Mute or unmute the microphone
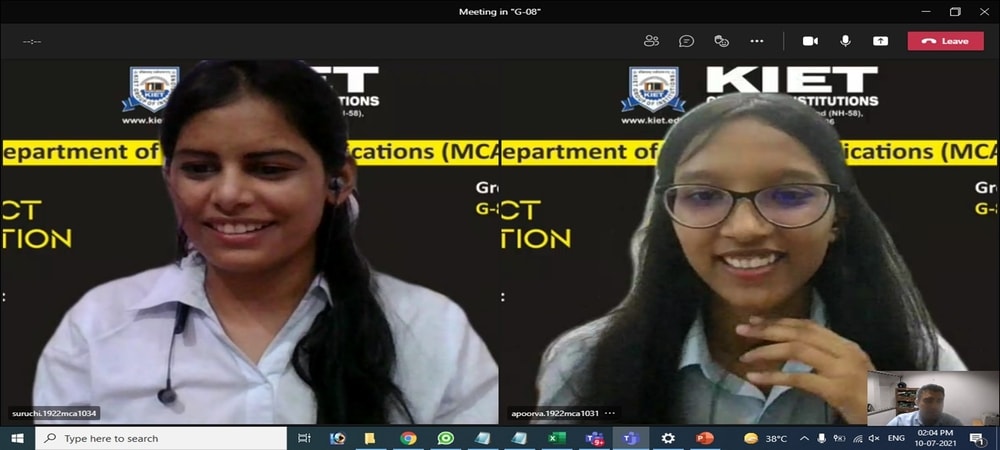The image size is (1000, 450). (x=845, y=41)
